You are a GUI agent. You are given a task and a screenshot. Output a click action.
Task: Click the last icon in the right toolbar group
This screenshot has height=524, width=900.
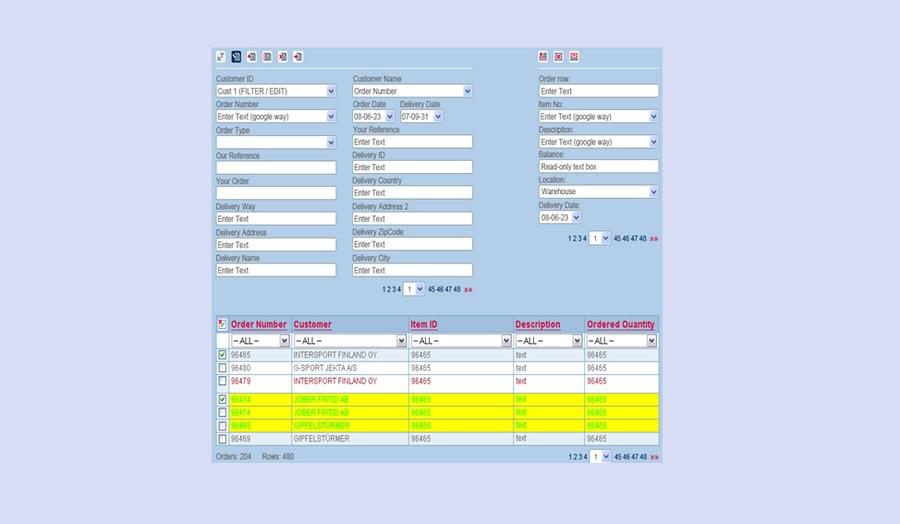pyautogui.click(x=574, y=56)
